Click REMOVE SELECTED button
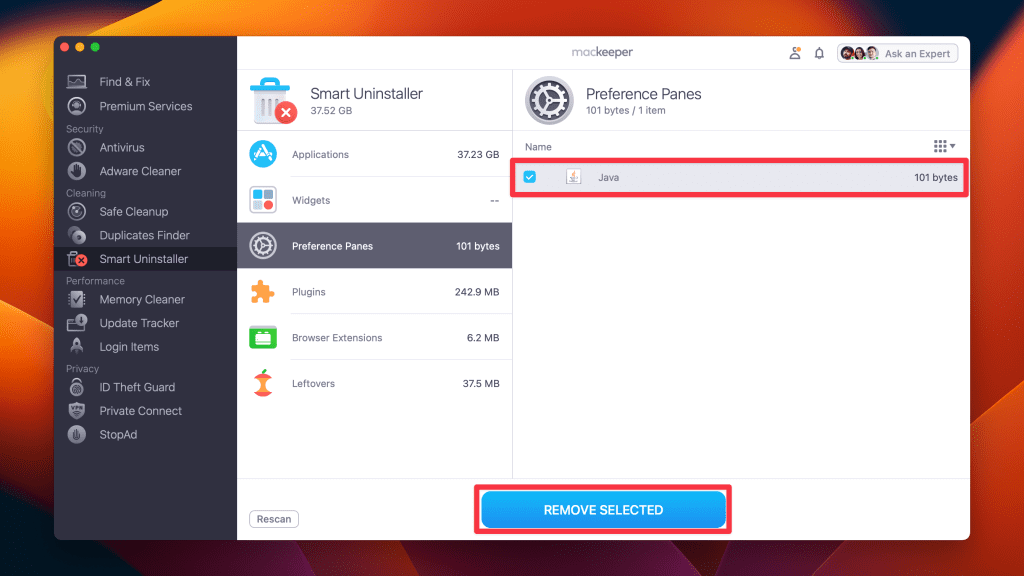Viewport: 1024px width, 576px height. pyautogui.click(x=603, y=509)
